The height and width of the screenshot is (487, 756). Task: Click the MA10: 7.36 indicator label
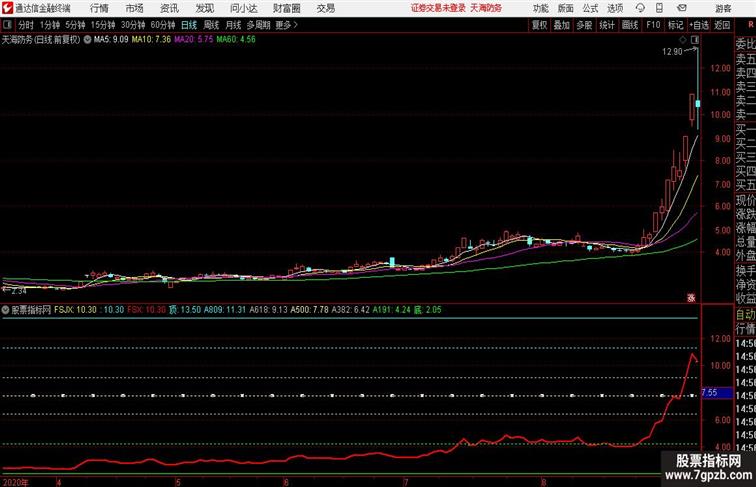click(x=151, y=40)
